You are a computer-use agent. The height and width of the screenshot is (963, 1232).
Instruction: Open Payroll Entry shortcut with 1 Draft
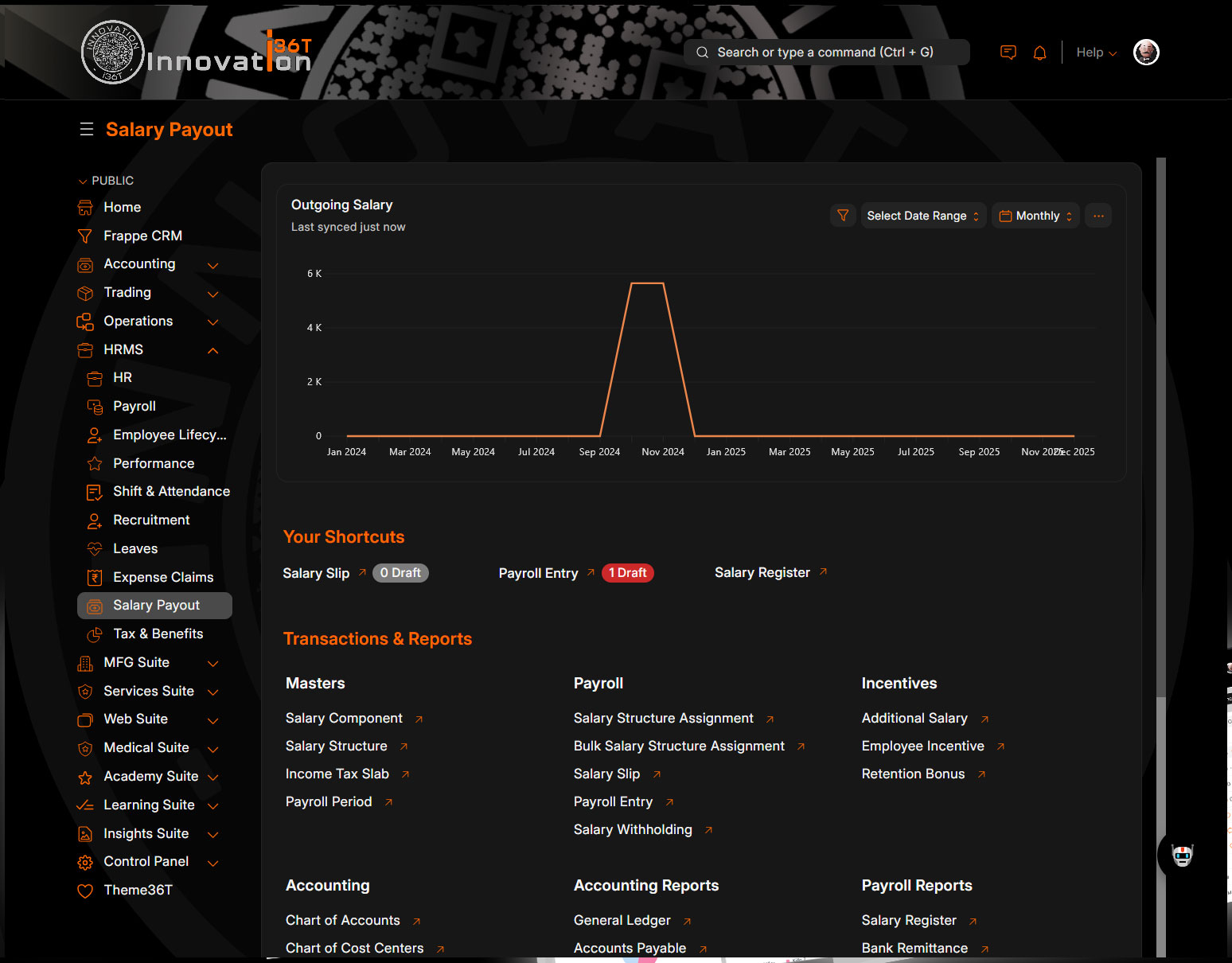[x=539, y=573]
